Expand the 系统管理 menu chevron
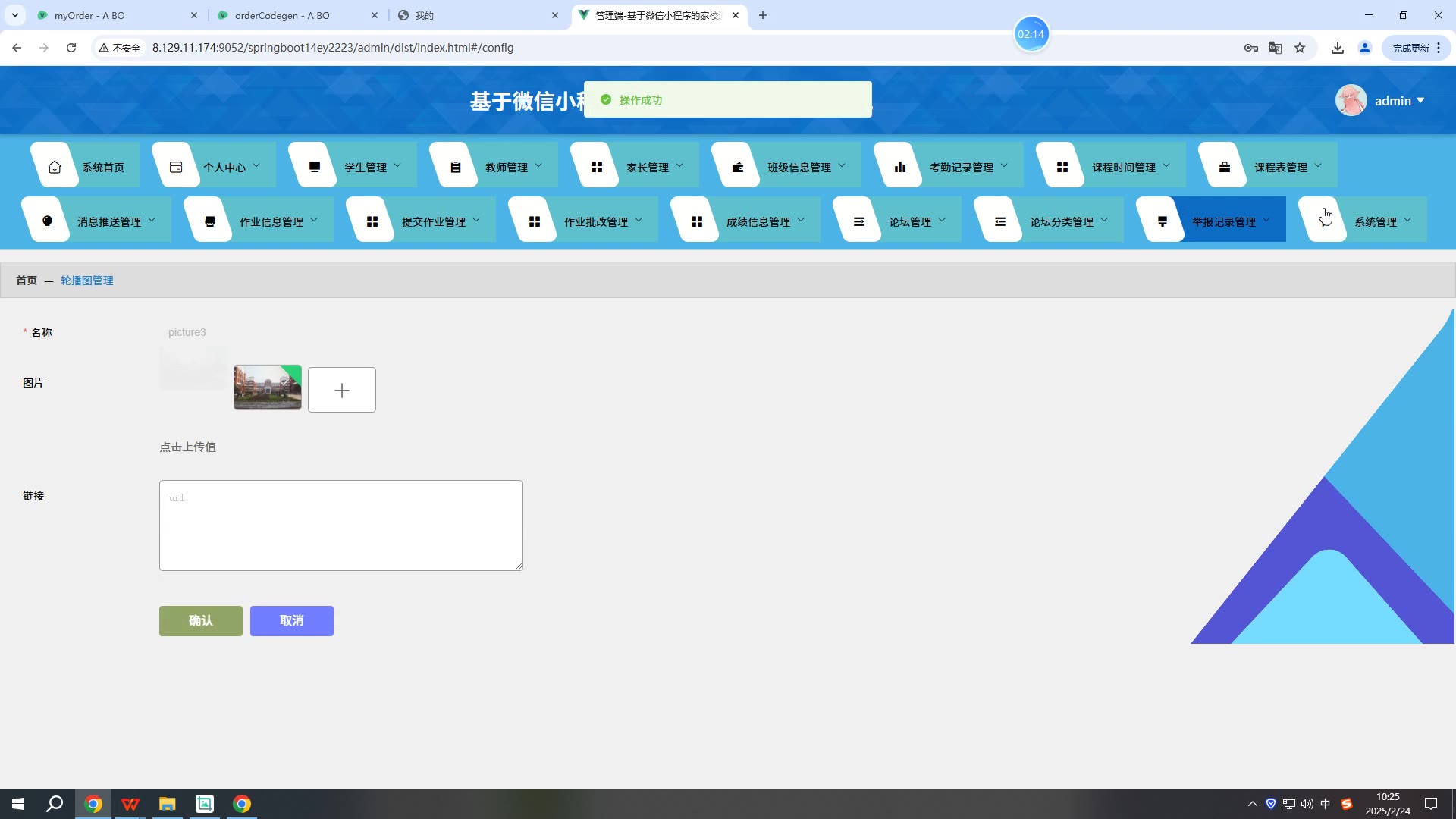1456x819 pixels. pyautogui.click(x=1407, y=221)
